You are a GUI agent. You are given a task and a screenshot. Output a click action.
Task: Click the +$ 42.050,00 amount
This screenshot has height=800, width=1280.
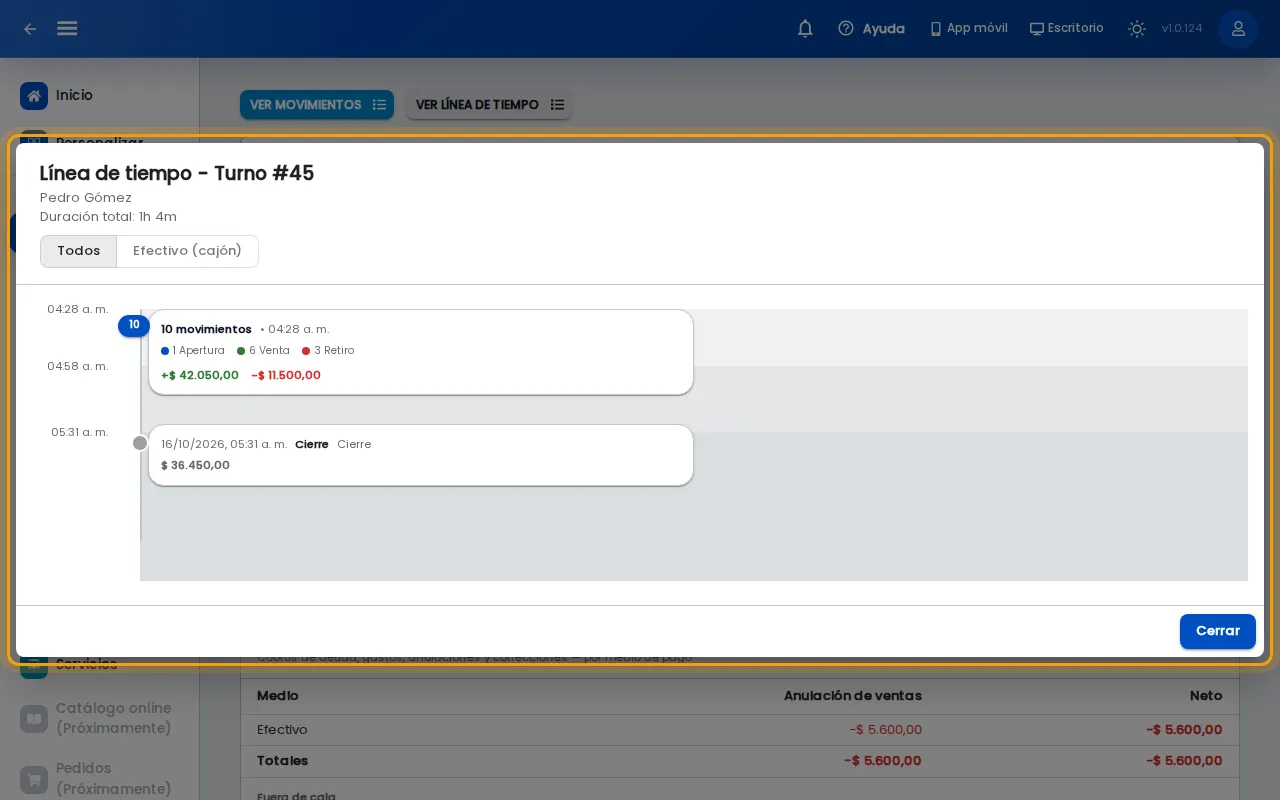click(x=200, y=376)
